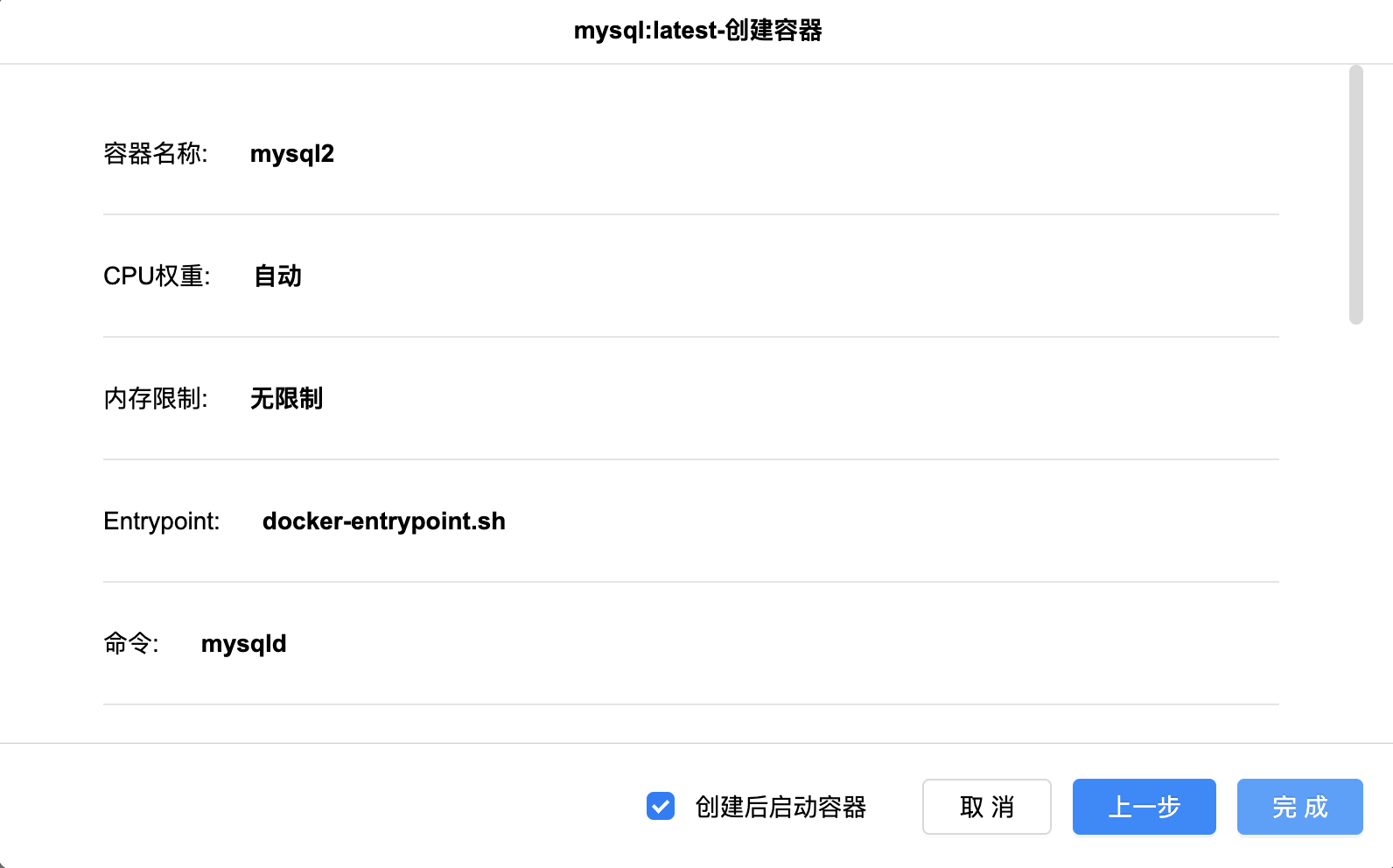Screen dimensions: 1393x868
Task: Go back with the 上一步 button
Action: coord(1144,807)
